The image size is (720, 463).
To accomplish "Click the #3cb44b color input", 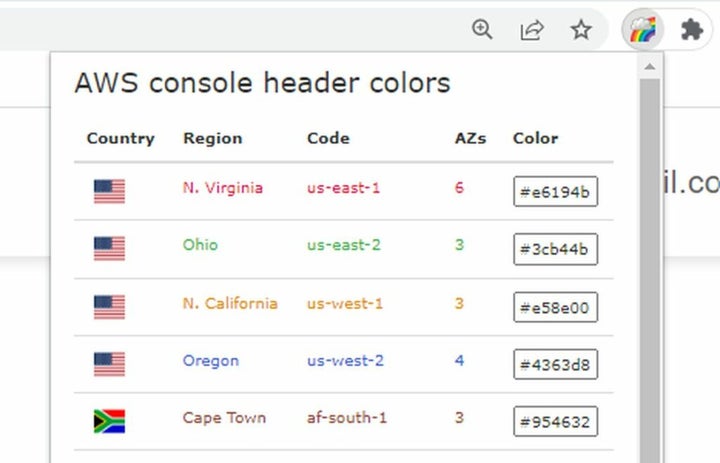I will [x=555, y=250].
